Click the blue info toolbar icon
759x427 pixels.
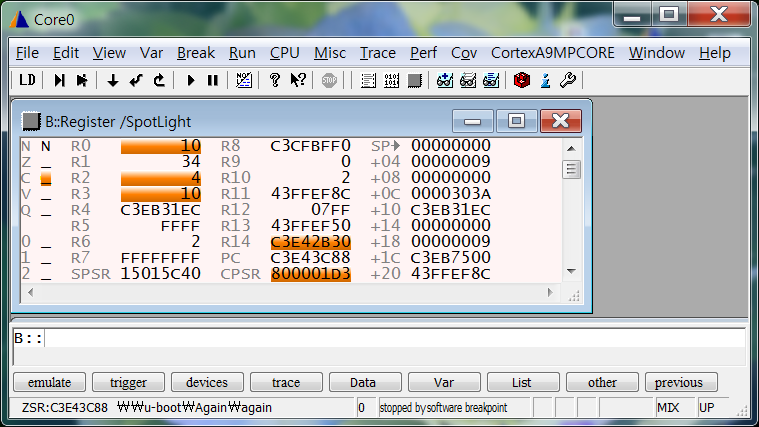click(545, 80)
